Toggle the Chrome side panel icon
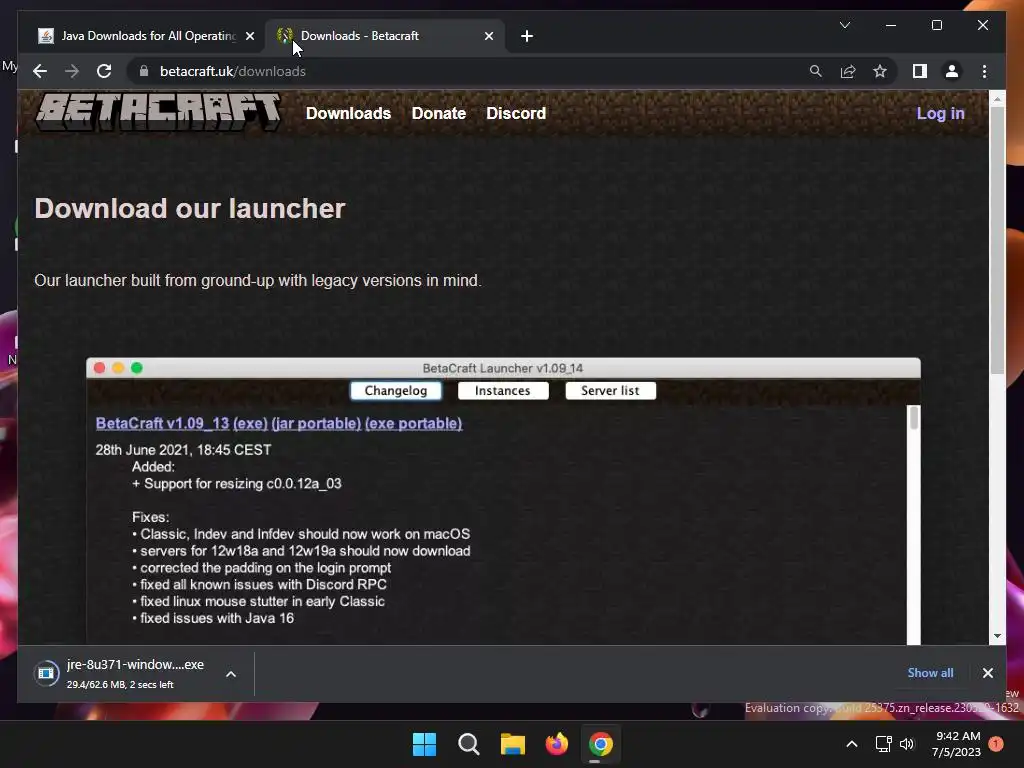This screenshot has height=768, width=1024. (x=920, y=71)
